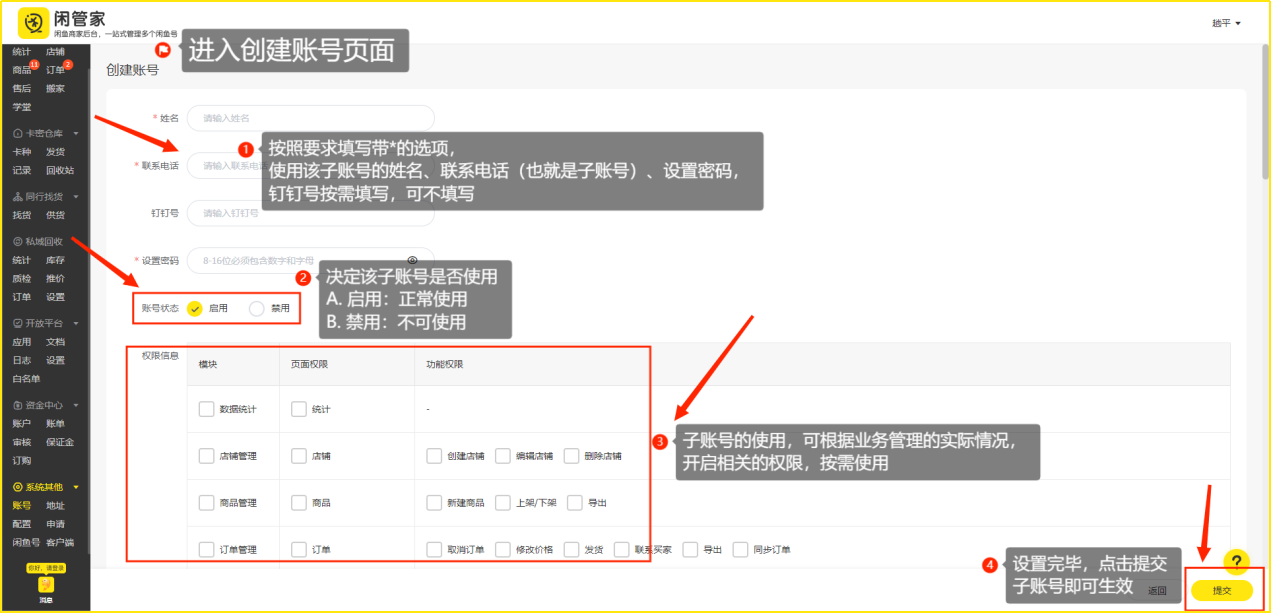Image resolution: width=1271 pixels, height=614 pixels.
Task: Select the 启用 account status radio
Action: point(195,309)
